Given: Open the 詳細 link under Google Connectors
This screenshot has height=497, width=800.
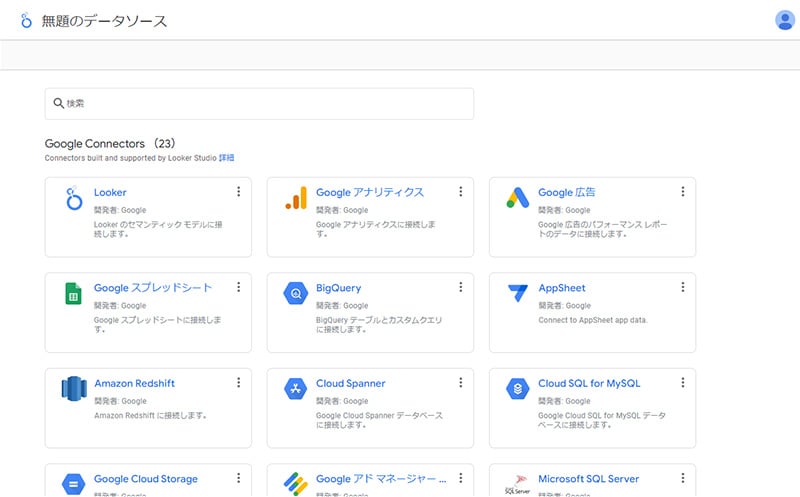Looking at the screenshot, I should tap(227, 158).
